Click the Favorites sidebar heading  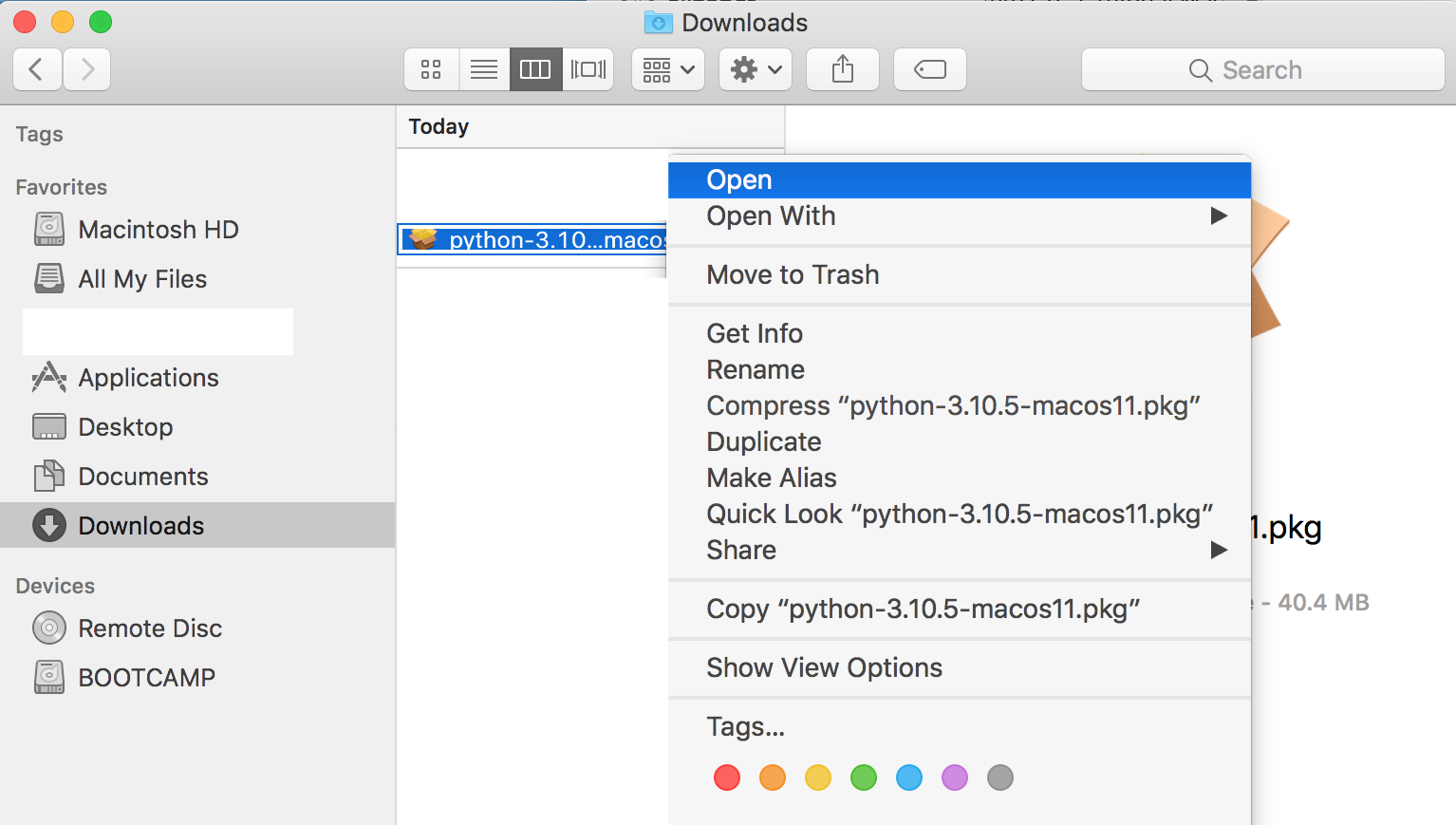62,187
